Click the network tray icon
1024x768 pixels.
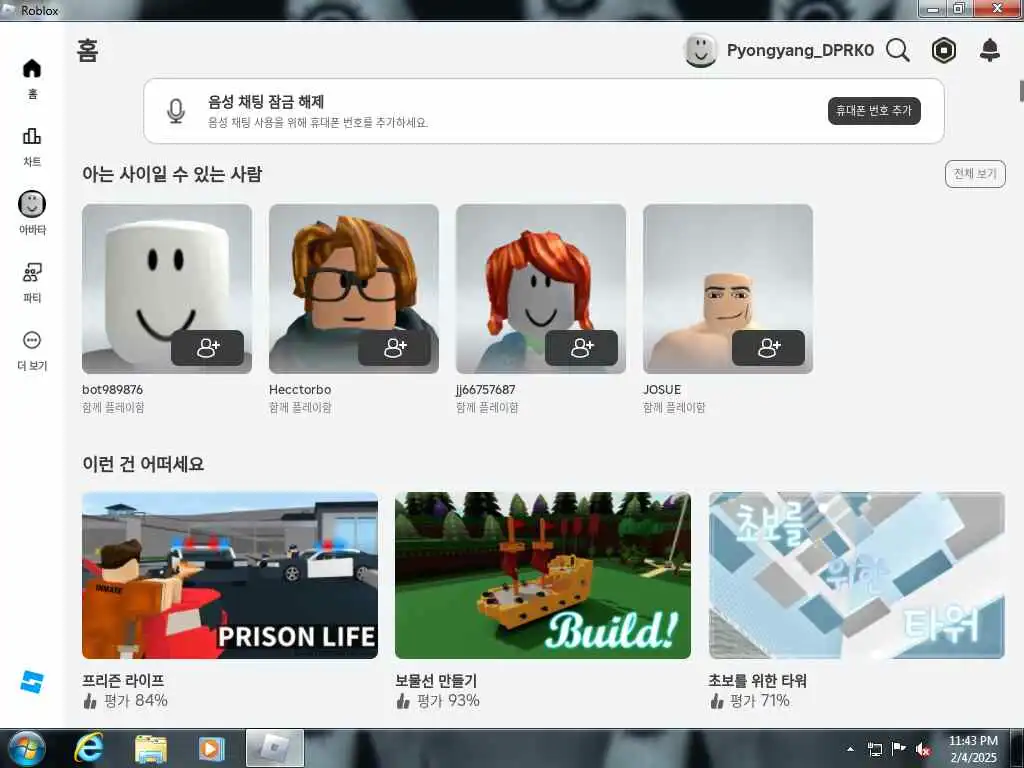(x=874, y=750)
